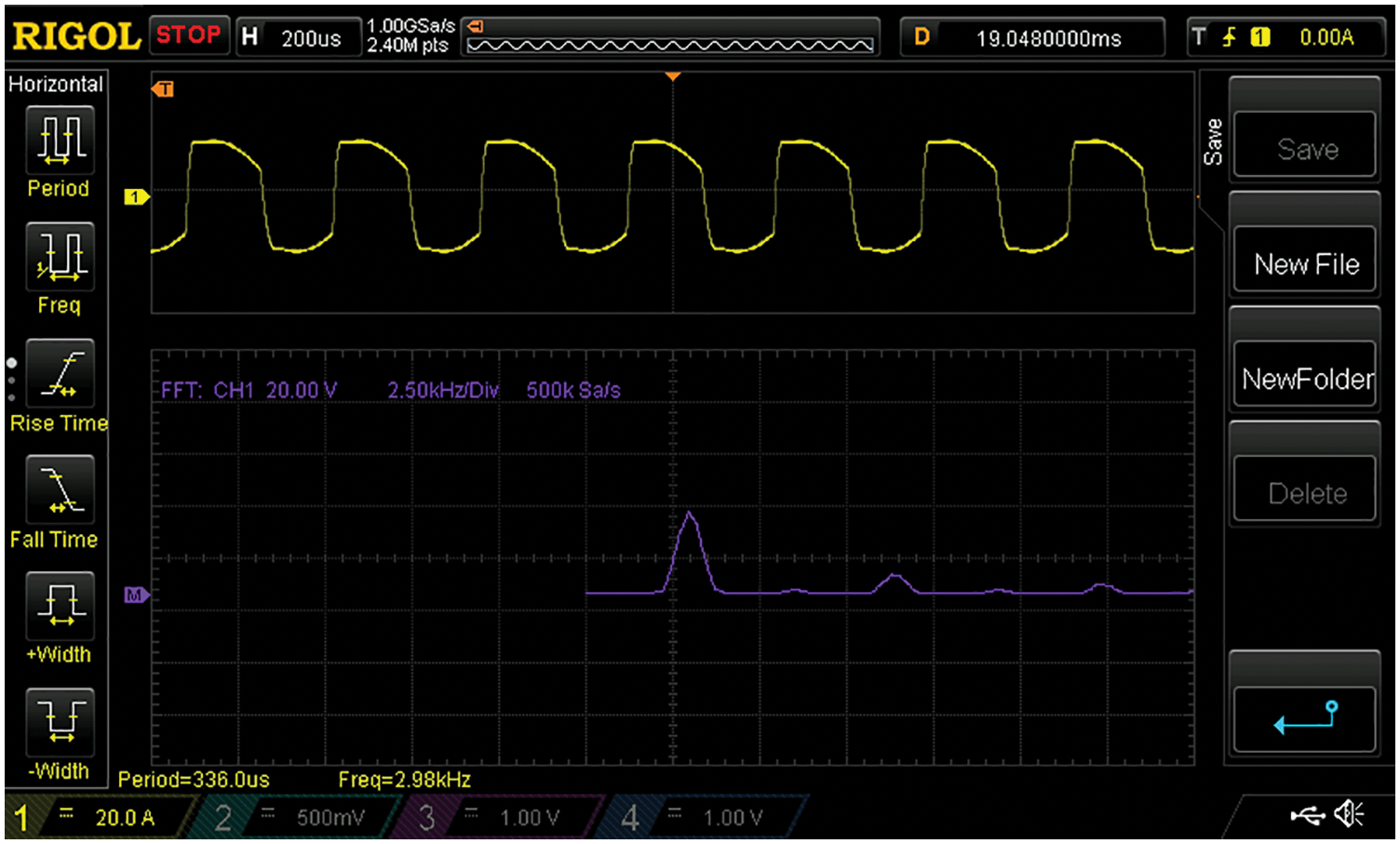
Task: Toggle the STOP run state indicator
Action: pyautogui.click(x=189, y=36)
